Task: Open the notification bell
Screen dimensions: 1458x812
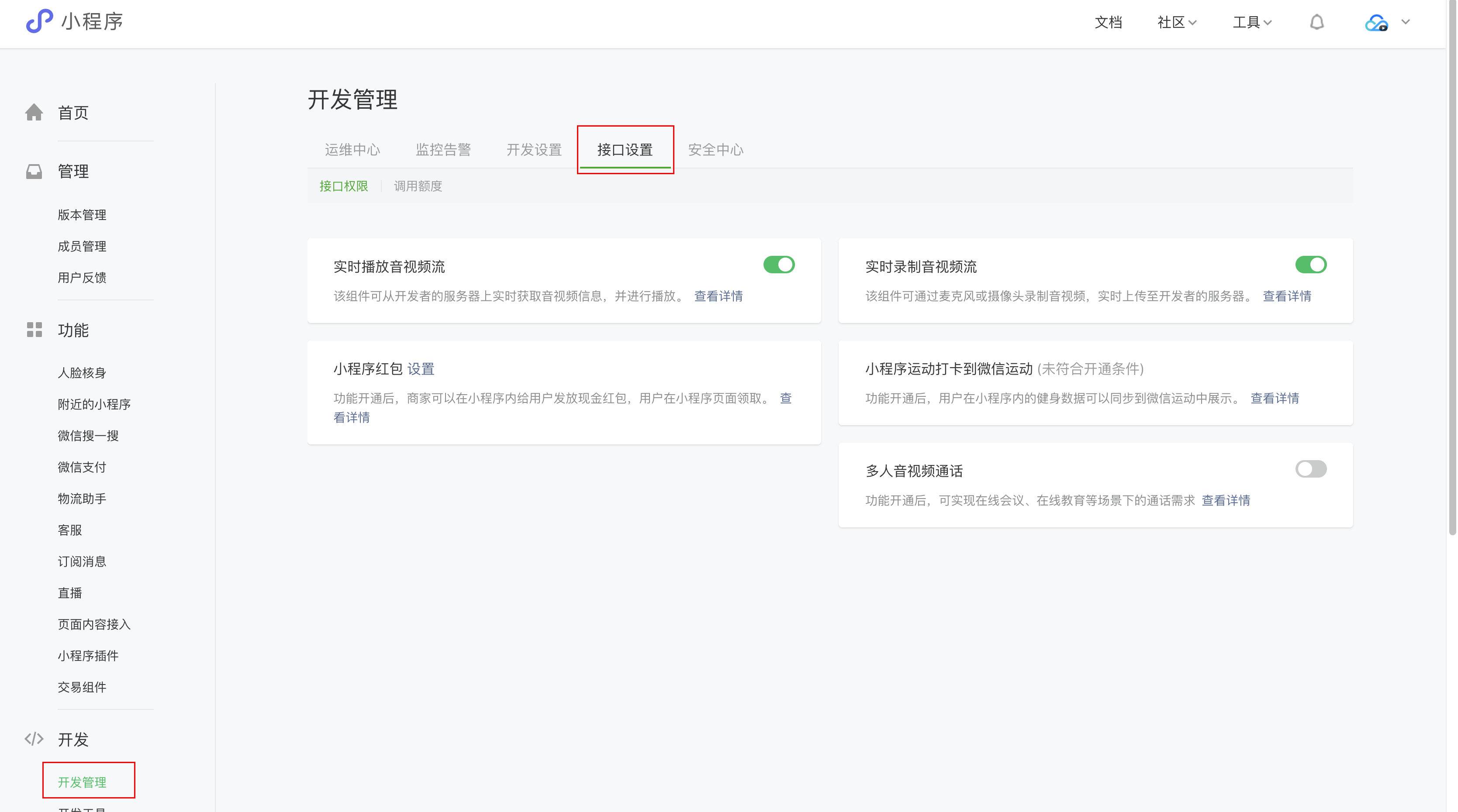Action: point(1316,22)
